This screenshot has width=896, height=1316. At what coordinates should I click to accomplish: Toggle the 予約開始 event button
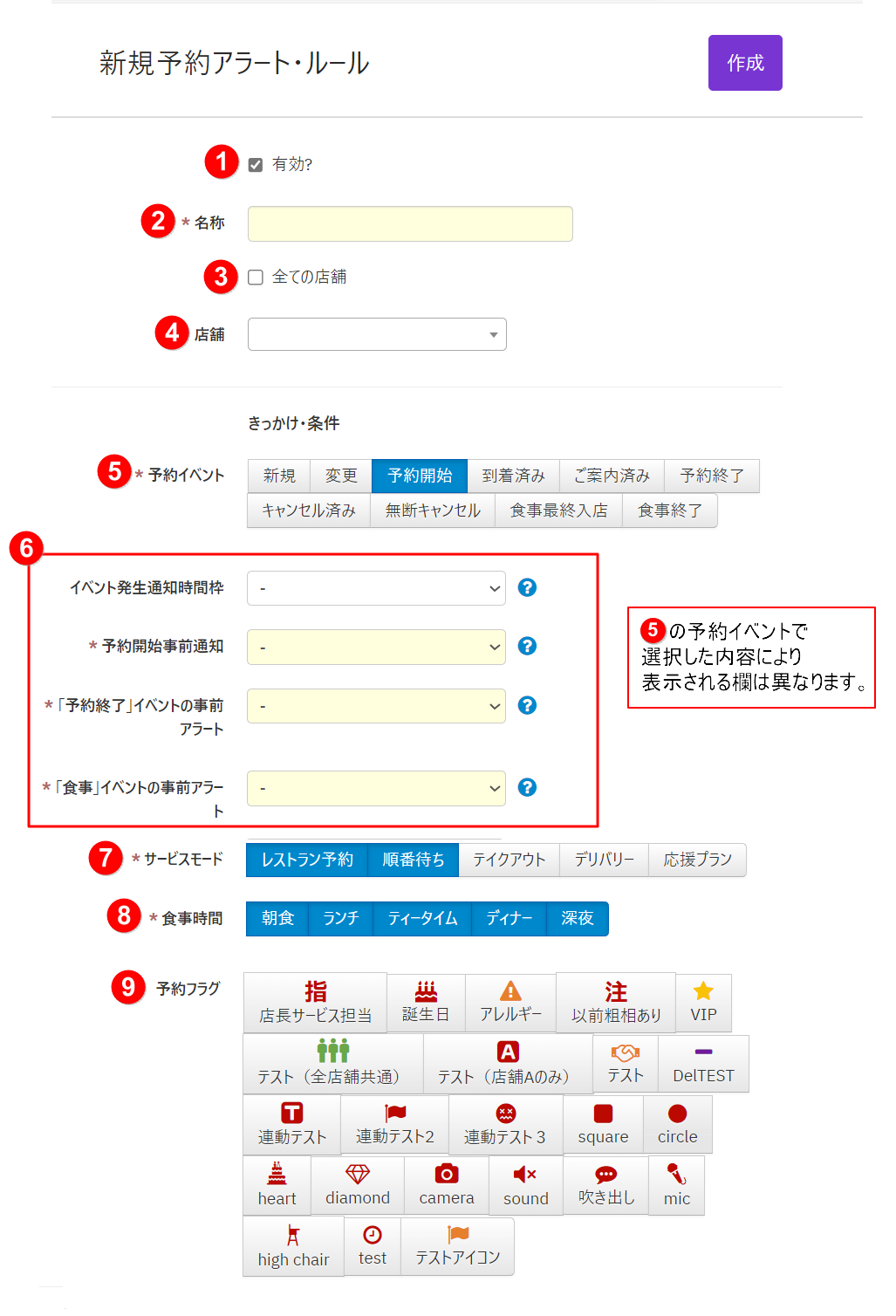pyautogui.click(x=420, y=476)
